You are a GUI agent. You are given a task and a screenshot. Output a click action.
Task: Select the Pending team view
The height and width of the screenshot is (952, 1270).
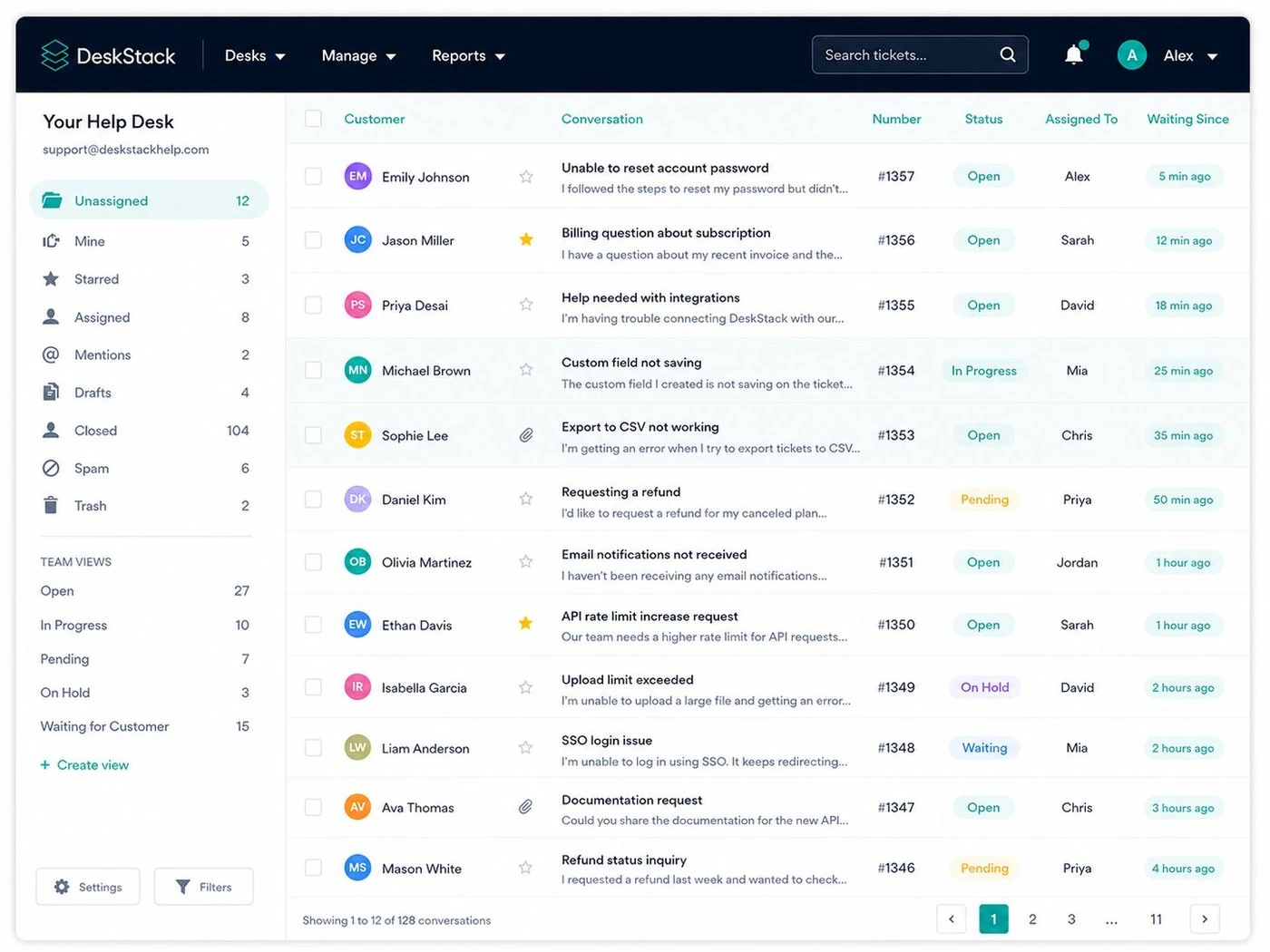point(145,659)
